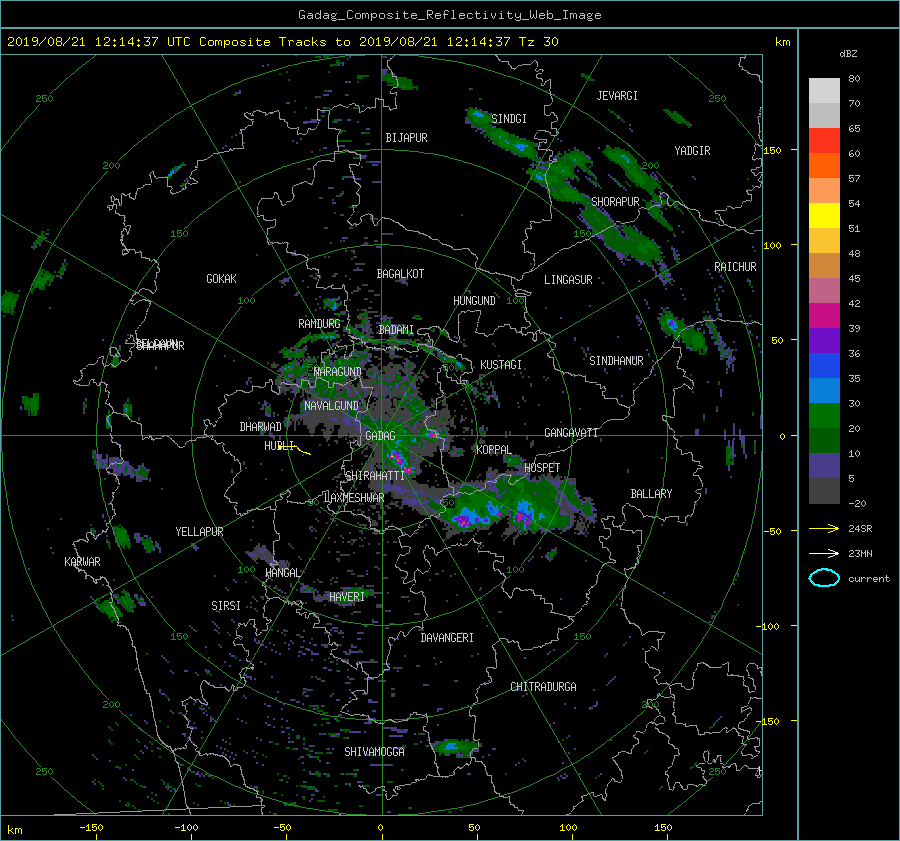The width and height of the screenshot is (900, 841).
Task: Select the blue 35 dBZ color swatch
Action: pos(824,366)
